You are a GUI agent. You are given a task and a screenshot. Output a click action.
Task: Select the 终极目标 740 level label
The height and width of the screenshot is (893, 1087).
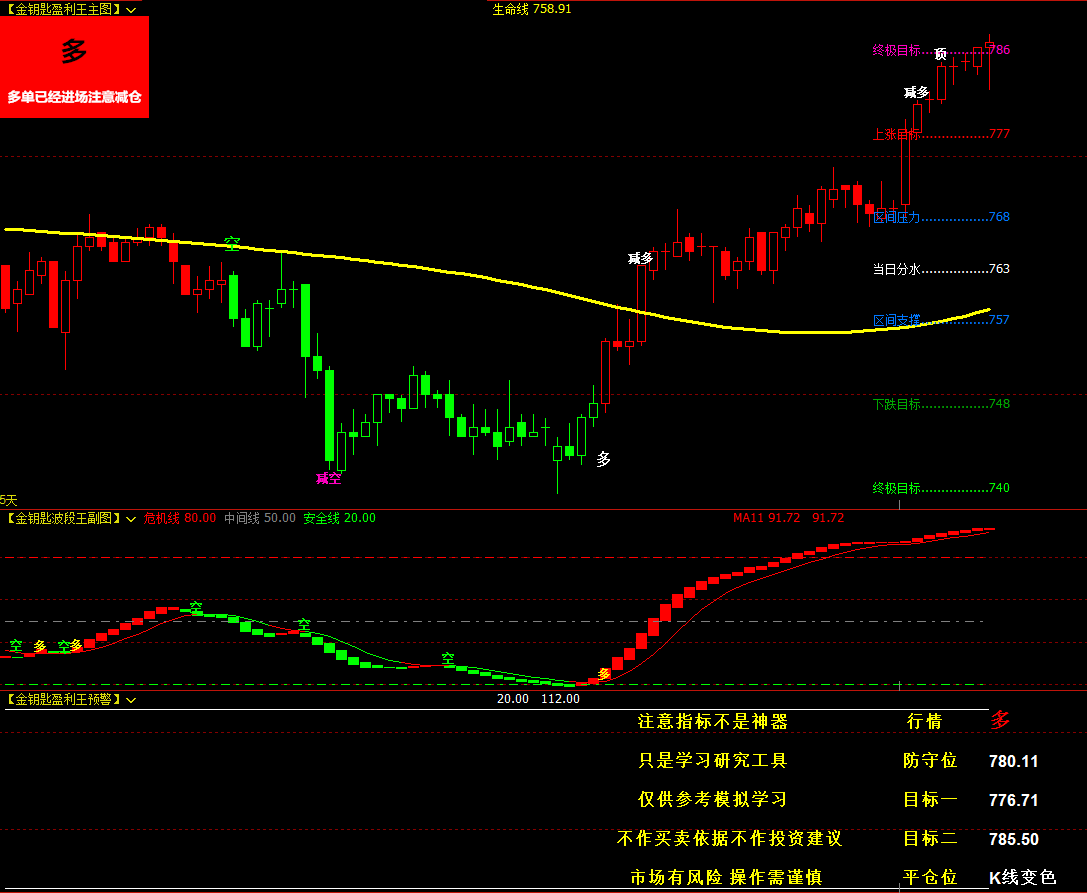[941, 487]
